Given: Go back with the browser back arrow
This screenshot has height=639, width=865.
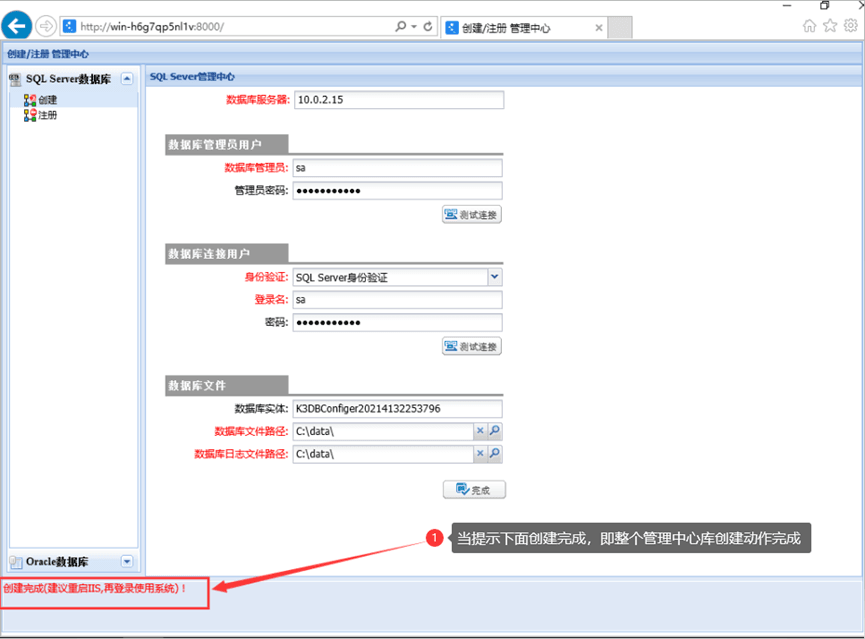Looking at the screenshot, I should (17, 25).
